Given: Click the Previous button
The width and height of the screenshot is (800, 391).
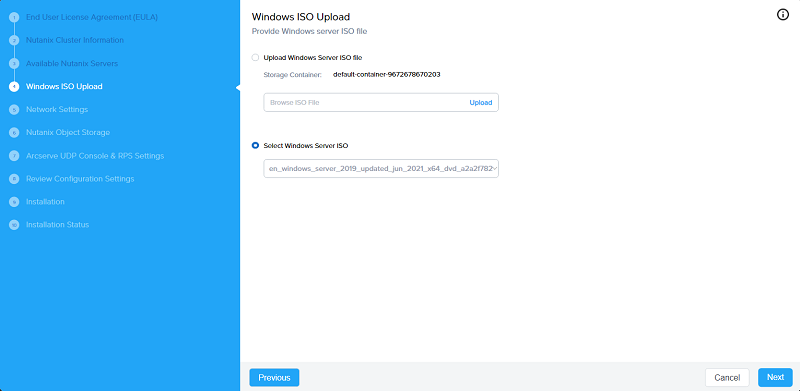Looking at the screenshot, I should tap(274, 378).
